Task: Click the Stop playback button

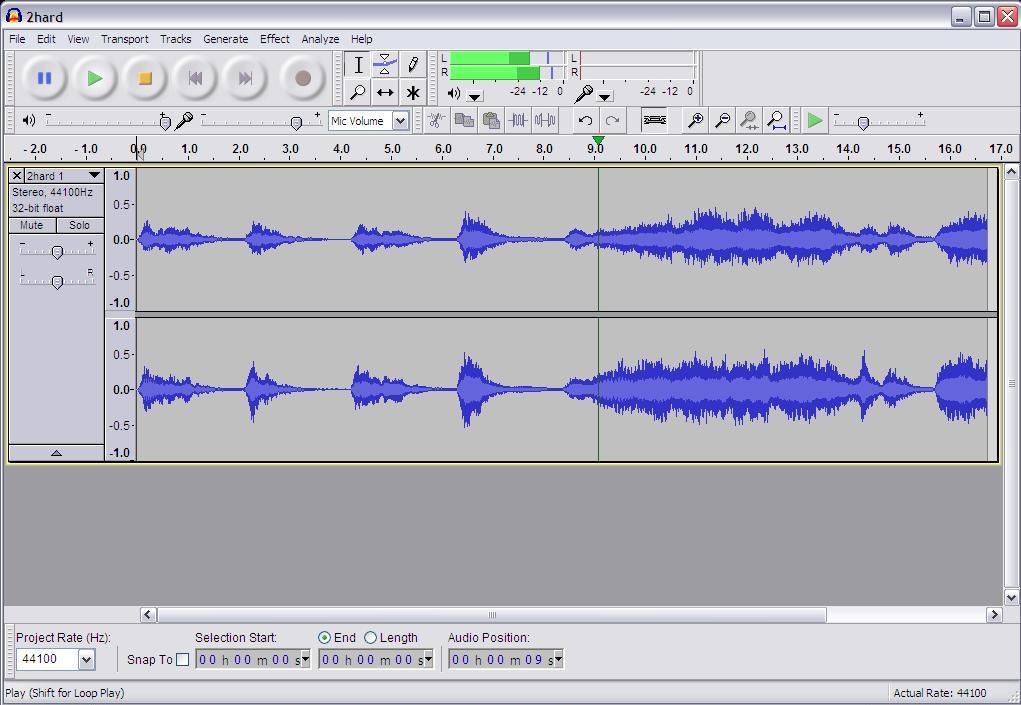Action: [x=145, y=78]
